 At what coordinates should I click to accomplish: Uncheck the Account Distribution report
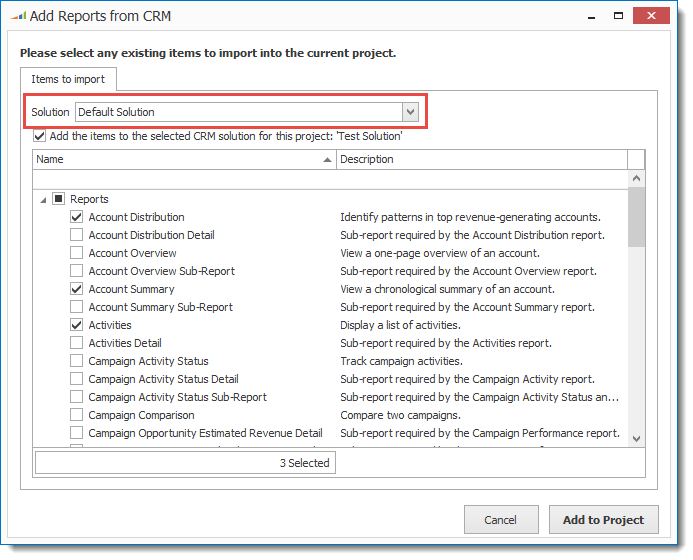[x=76, y=217]
